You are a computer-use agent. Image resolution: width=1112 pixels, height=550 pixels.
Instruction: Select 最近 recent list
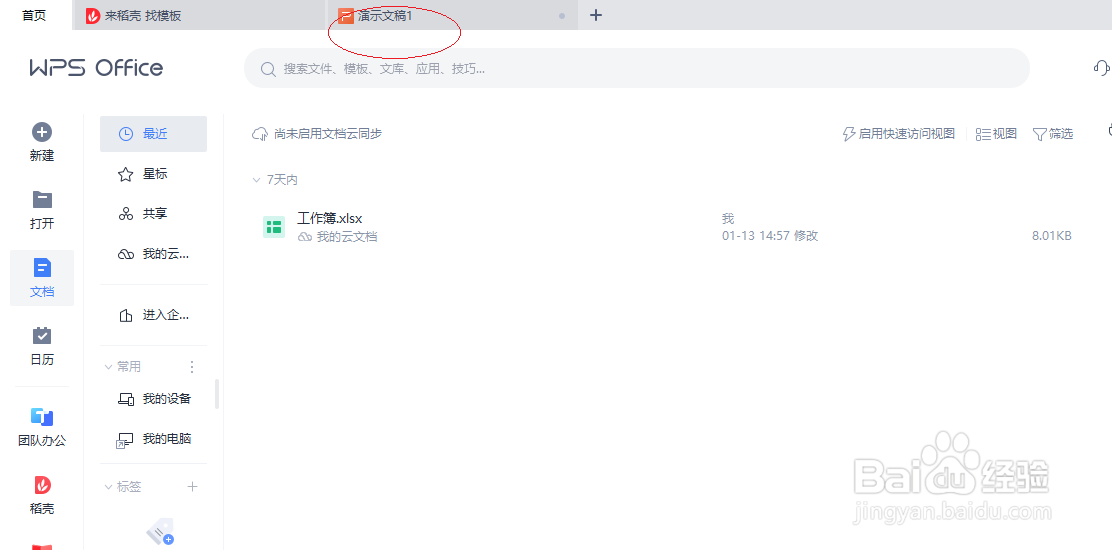[153, 134]
